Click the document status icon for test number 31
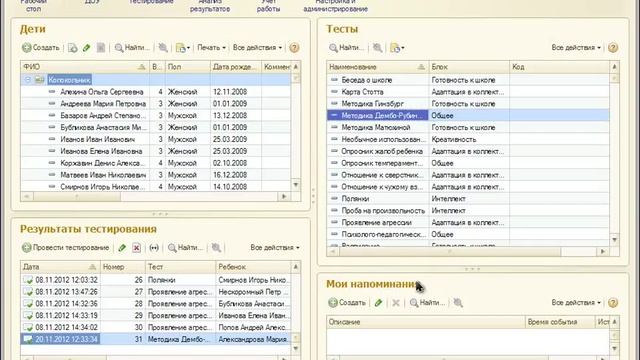 tap(28, 339)
